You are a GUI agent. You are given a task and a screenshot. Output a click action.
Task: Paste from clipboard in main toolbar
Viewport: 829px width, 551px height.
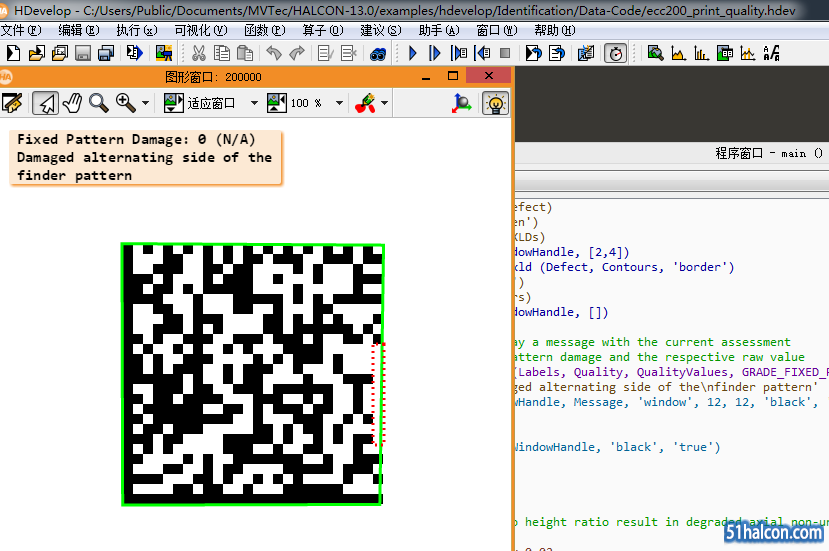click(245, 53)
